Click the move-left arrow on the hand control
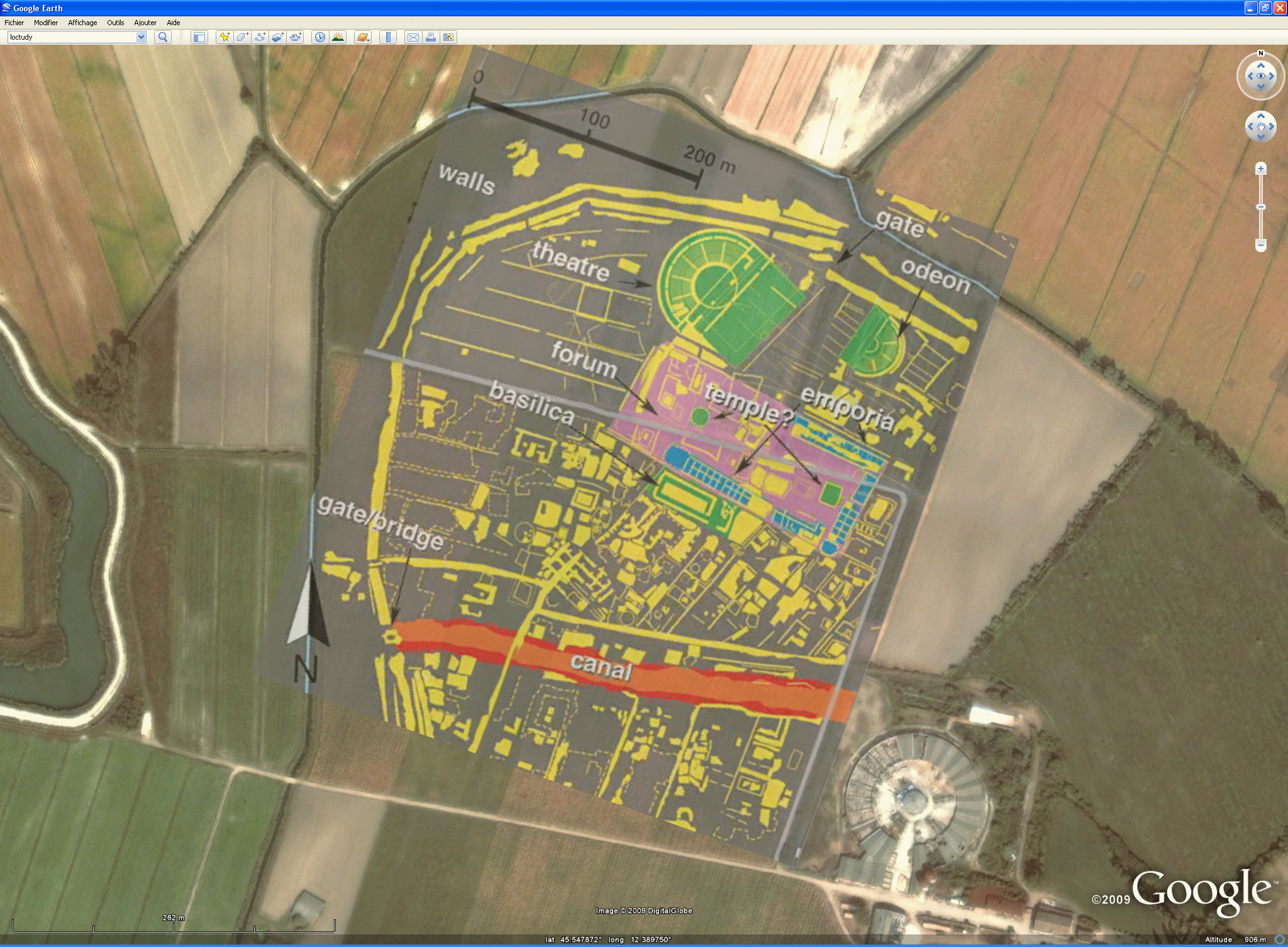 1251,126
